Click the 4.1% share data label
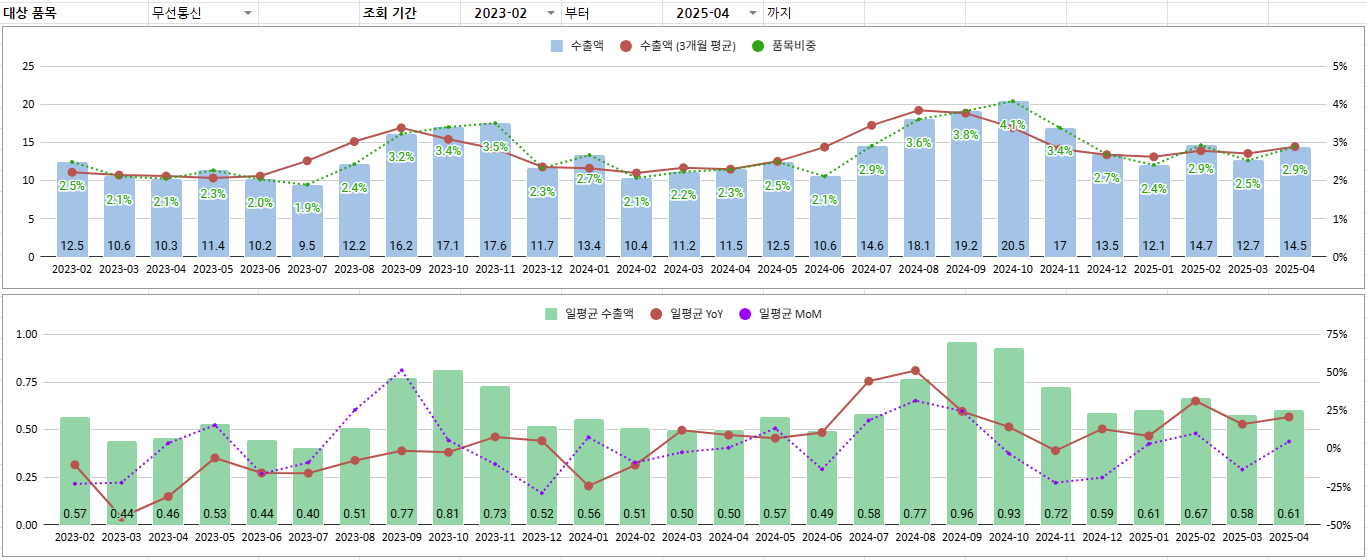Image resolution: width=1367 pixels, height=560 pixels. (x=1013, y=125)
